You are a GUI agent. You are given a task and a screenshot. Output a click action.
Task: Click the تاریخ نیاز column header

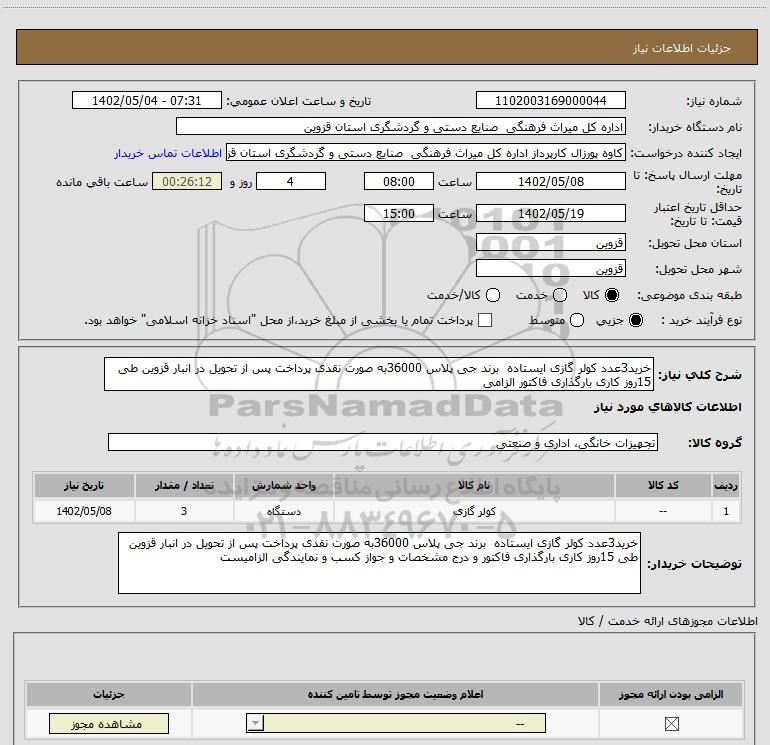[x=84, y=485]
